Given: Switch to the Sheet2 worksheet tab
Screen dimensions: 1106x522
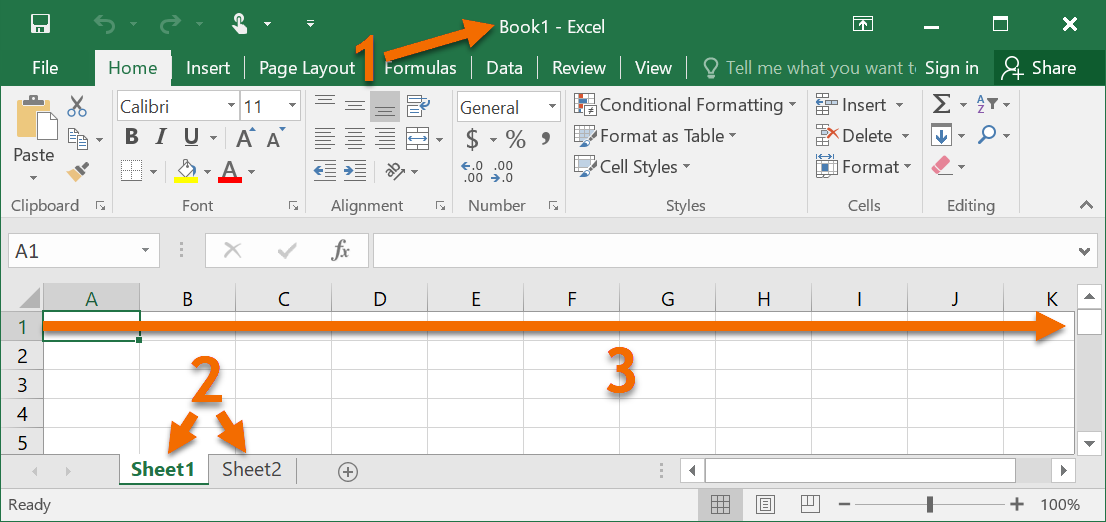Looking at the screenshot, I should (x=252, y=469).
